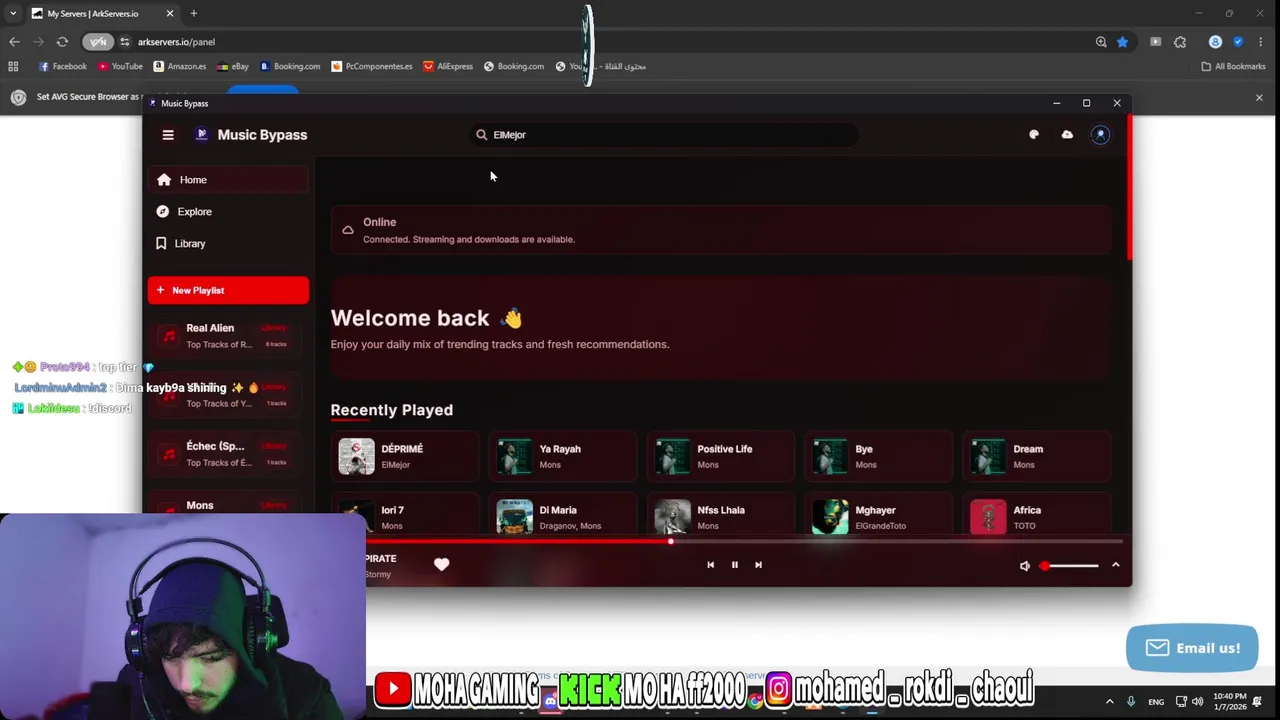Toggle the browser VPN badge
The image size is (1280, 720).
pos(98,42)
